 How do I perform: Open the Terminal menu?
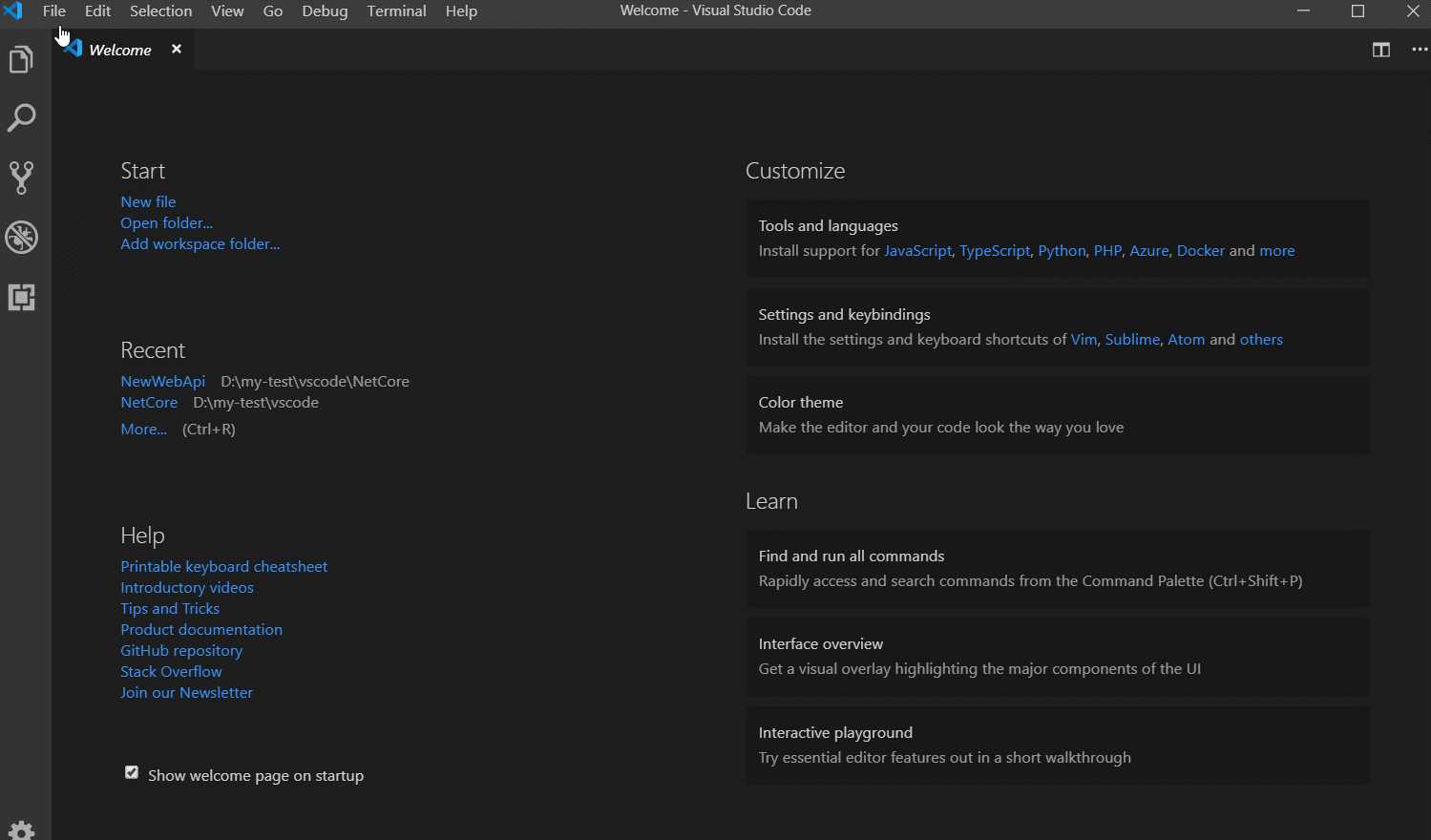pyautogui.click(x=396, y=11)
